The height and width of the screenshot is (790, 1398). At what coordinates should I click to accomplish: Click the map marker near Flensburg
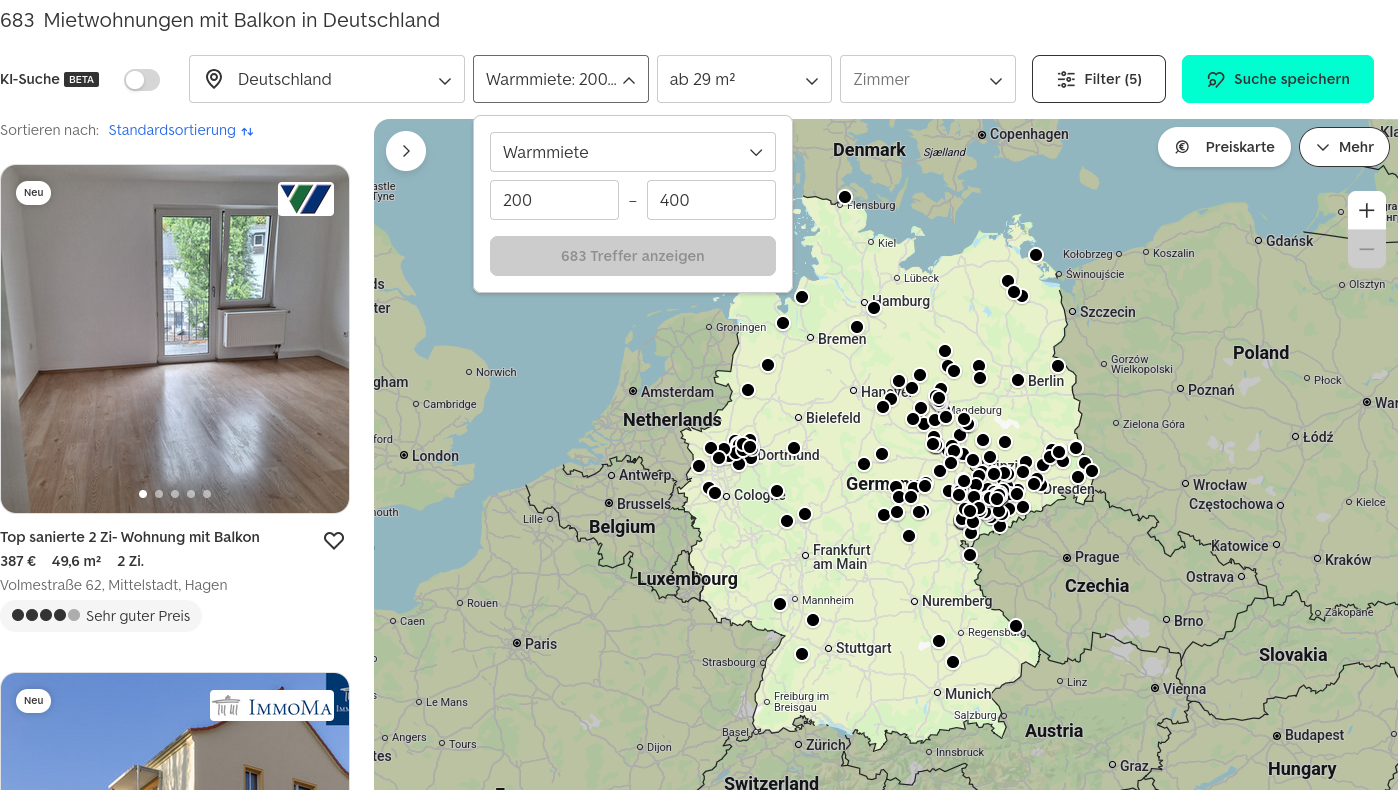845,197
